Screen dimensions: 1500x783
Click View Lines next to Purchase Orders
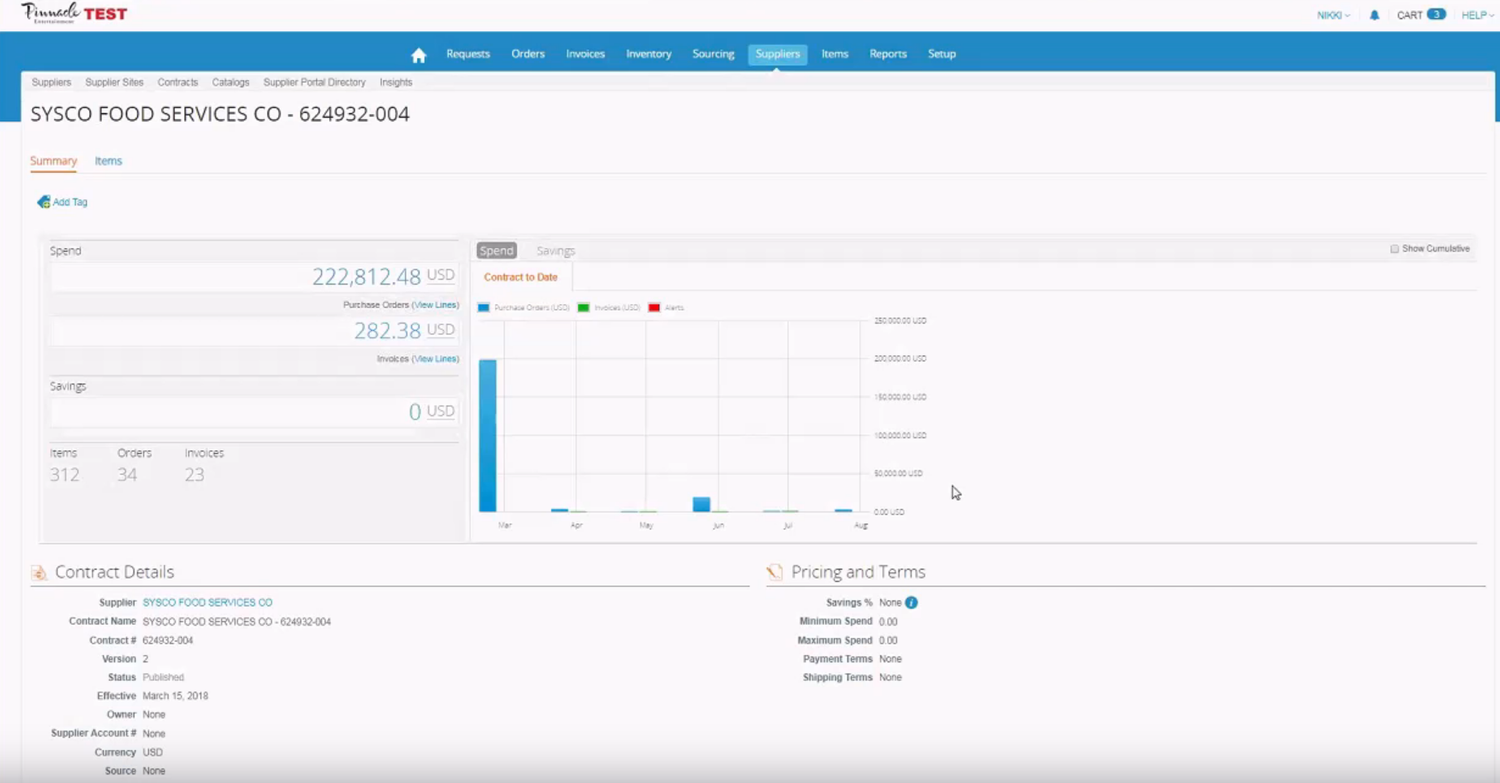pos(435,304)
